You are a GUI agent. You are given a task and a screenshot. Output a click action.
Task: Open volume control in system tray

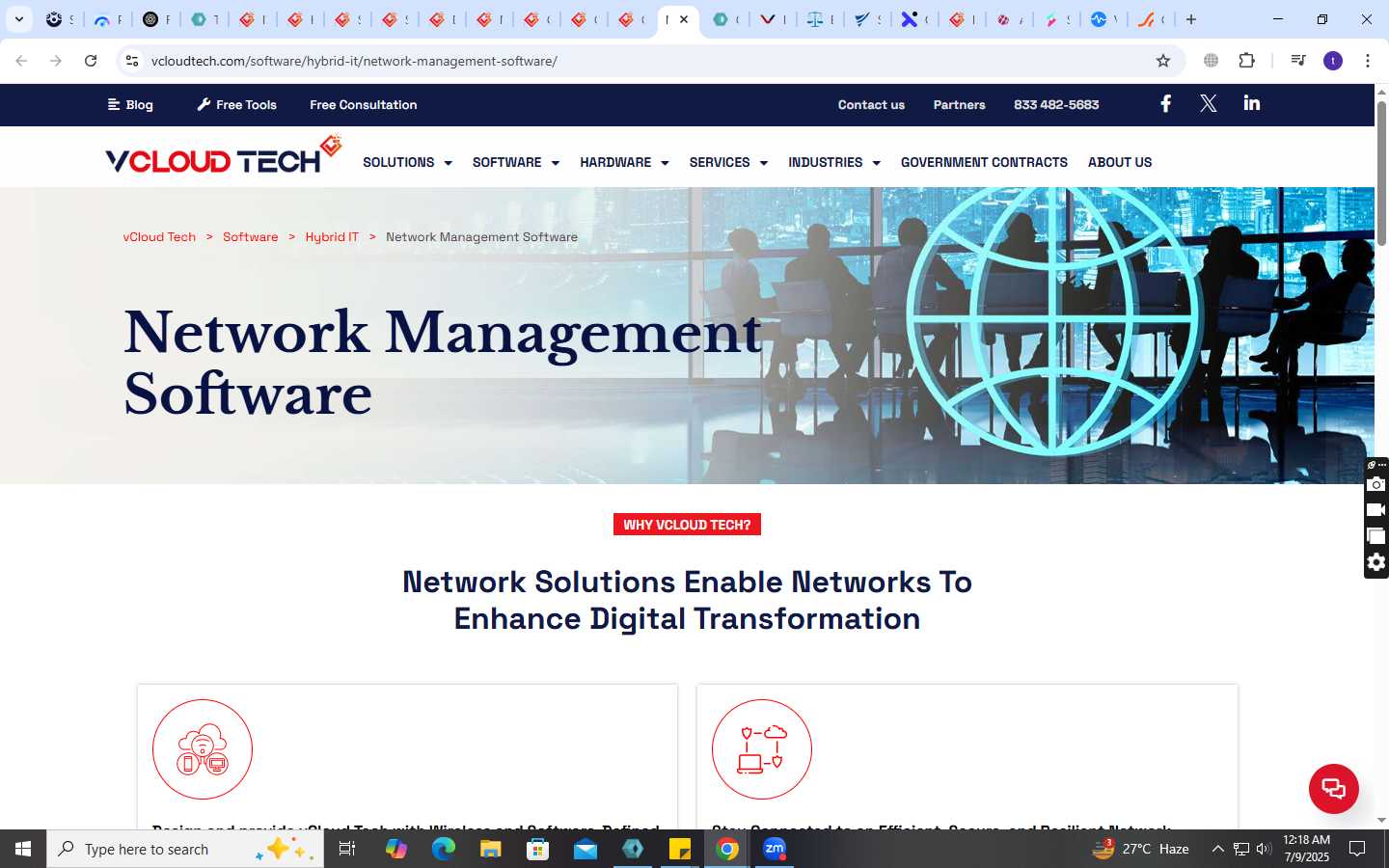1264,849
